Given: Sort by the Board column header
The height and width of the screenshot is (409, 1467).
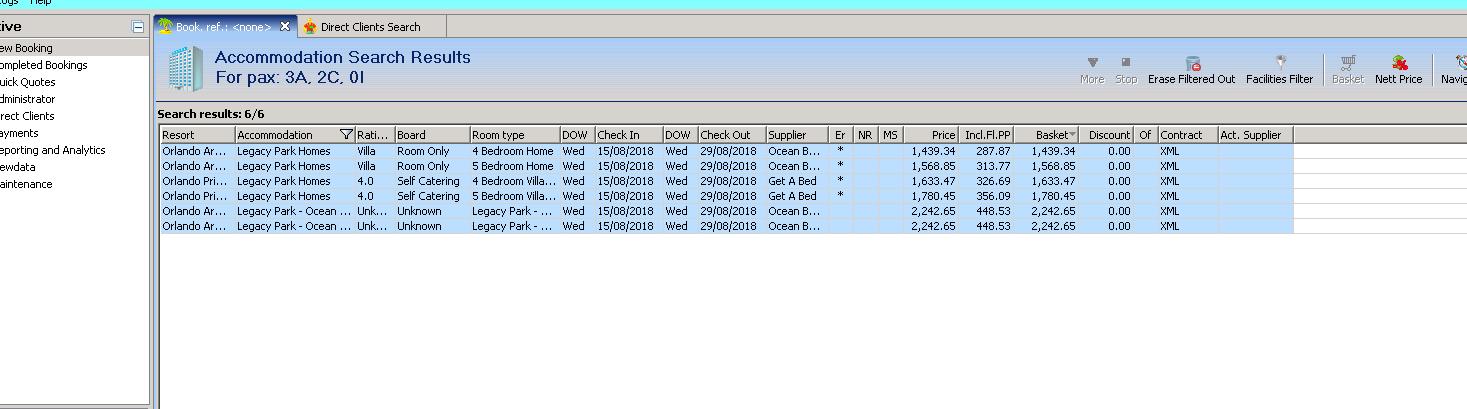Looking at the screenshot, I should (432, 135).
